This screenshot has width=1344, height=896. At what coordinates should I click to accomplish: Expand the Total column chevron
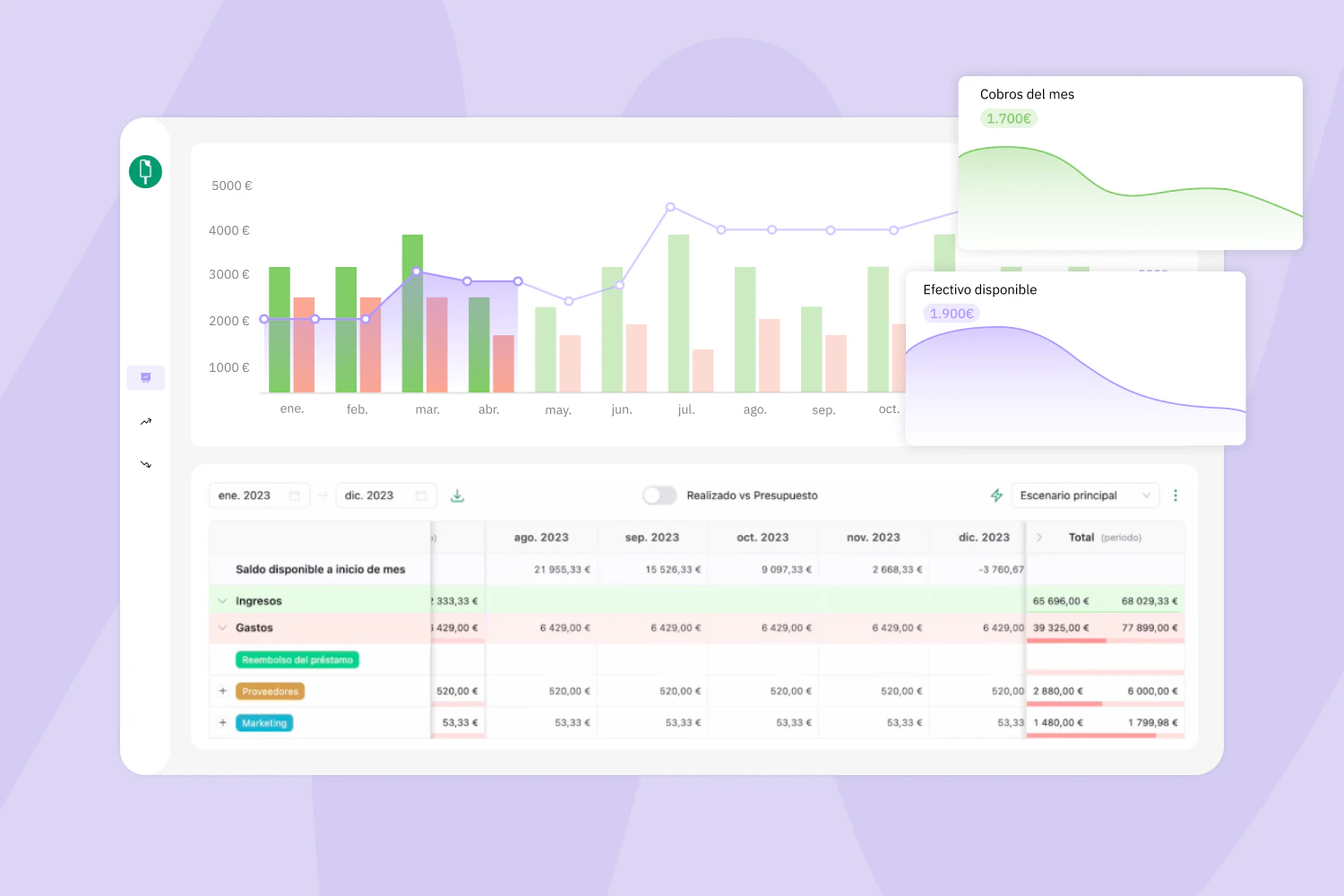tap(1039, 538)
